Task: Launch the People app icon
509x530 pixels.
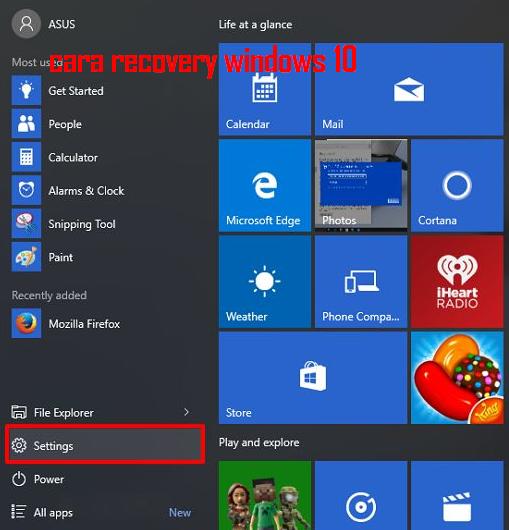Action: click(26, 123)
